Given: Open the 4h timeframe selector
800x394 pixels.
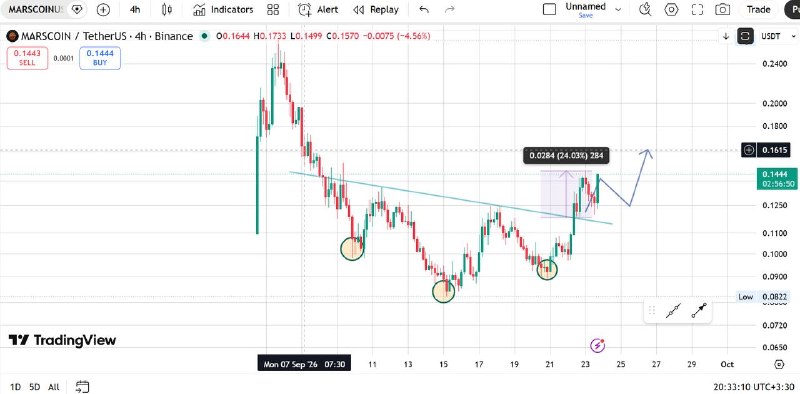Looking at the screenshot, I should pos(135,9).
